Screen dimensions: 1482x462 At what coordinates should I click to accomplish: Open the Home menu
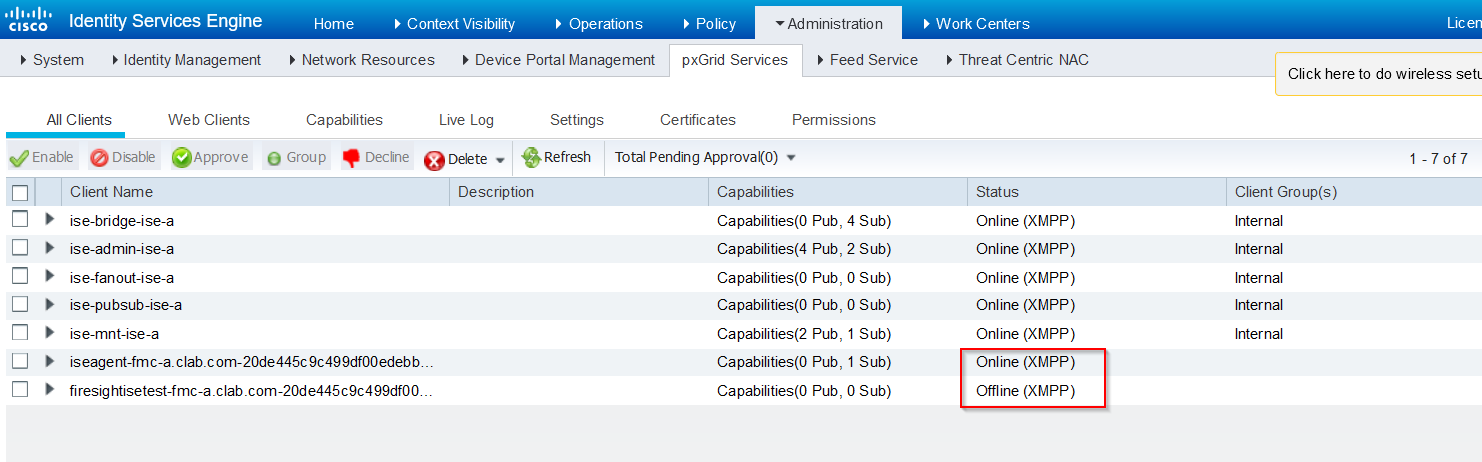(334, 23)
